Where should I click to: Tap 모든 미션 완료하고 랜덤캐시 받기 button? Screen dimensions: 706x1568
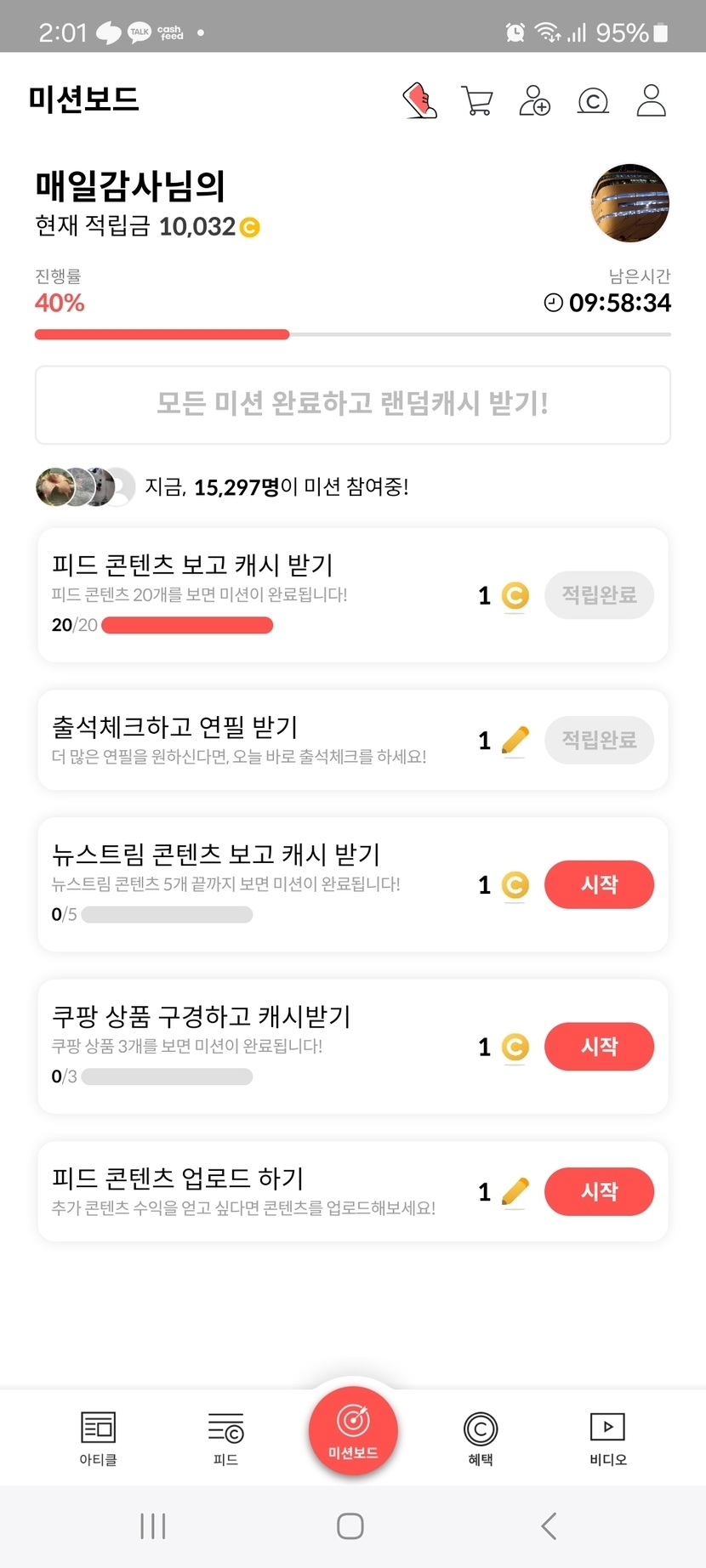353,405
